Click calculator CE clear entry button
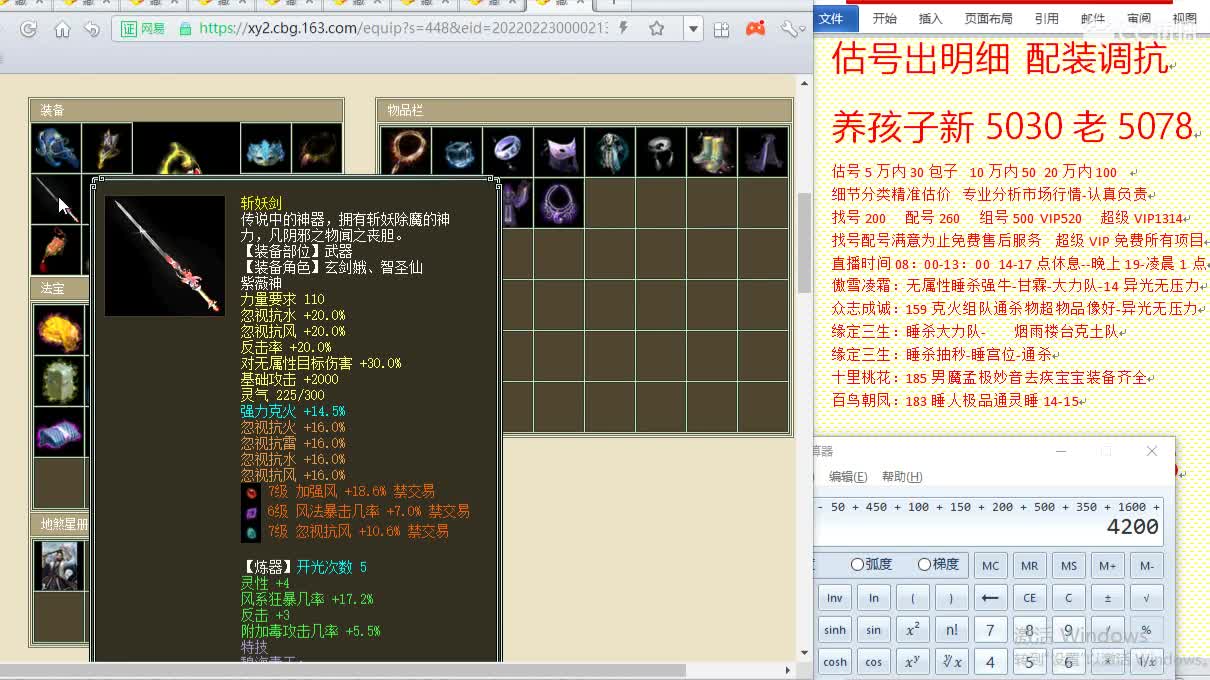The image size is (1210, 680). point(1029,598)
